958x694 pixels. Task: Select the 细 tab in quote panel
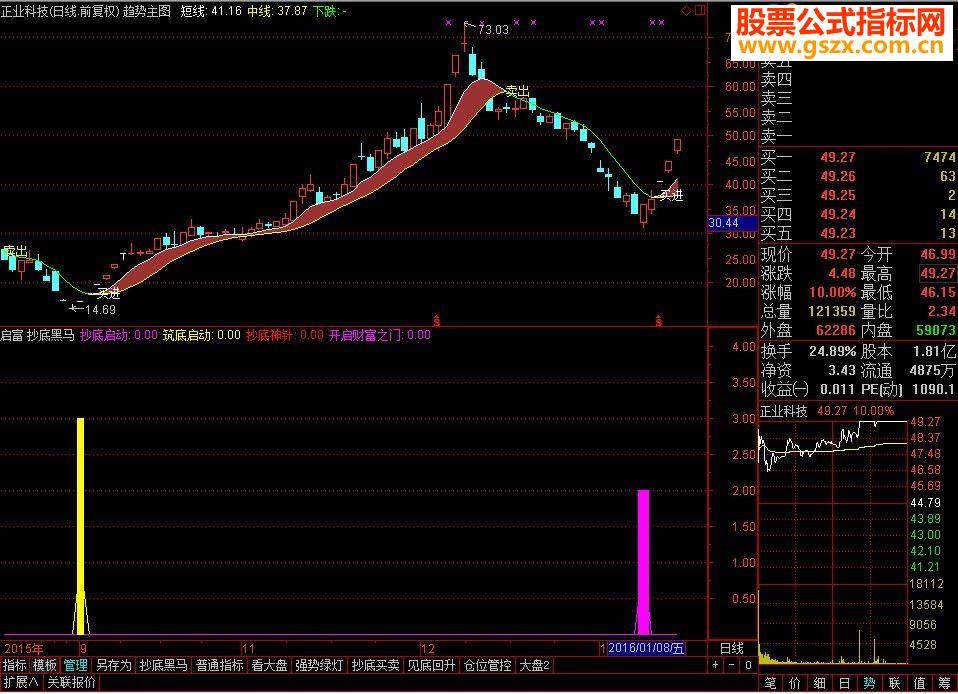[x=820, y=683]
